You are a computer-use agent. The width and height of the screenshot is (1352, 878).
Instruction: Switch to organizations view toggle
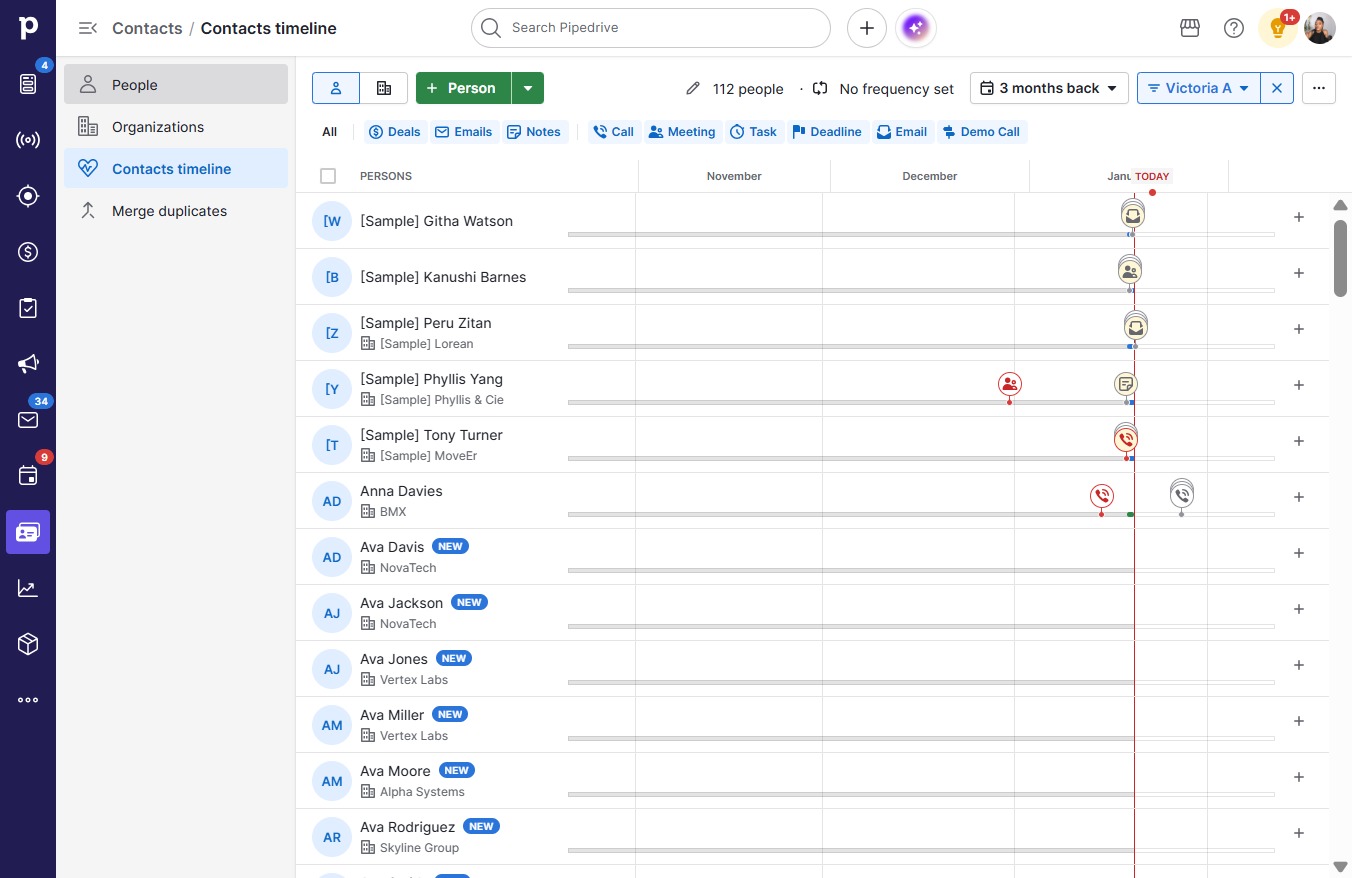coord(384,88)
